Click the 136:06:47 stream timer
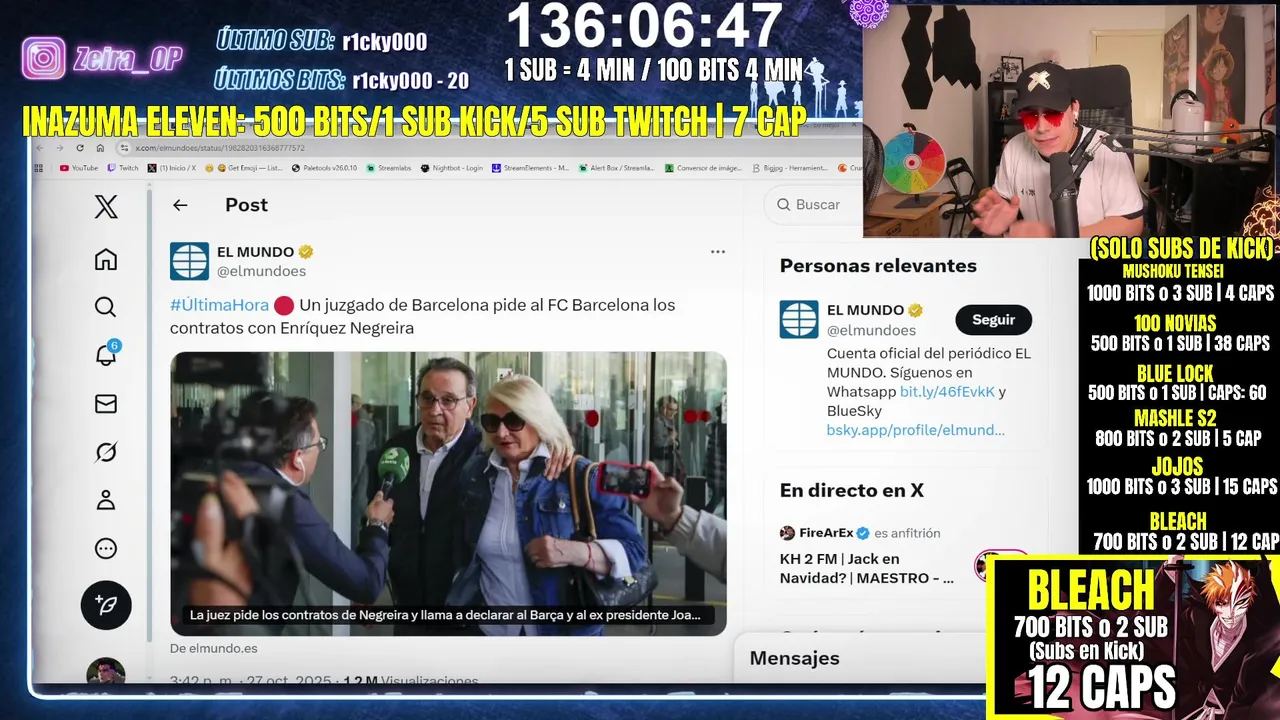Screen dimensions: 1280x720 644,27
